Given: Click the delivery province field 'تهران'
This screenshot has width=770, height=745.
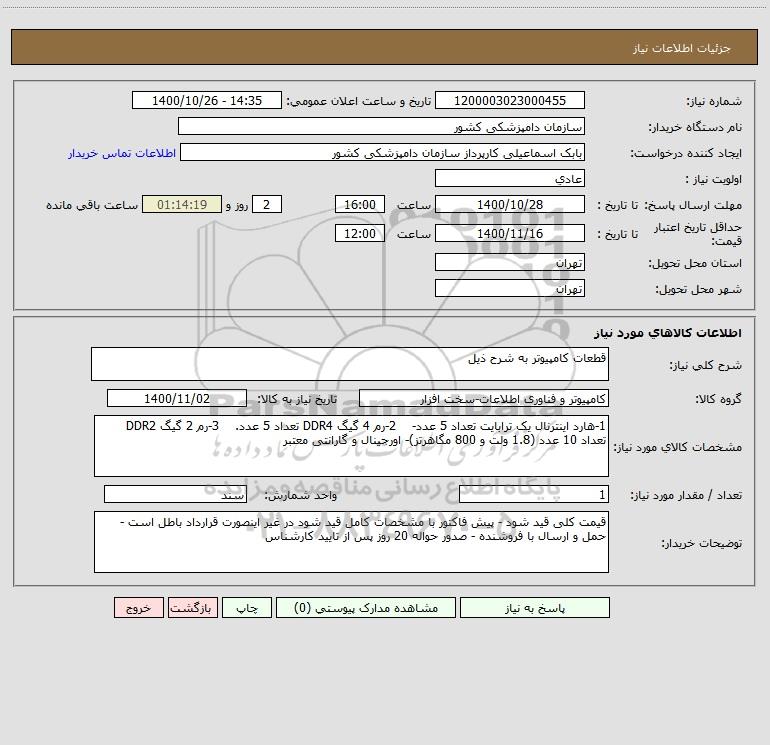Looking at the screenshot, I should pos(510,262).
